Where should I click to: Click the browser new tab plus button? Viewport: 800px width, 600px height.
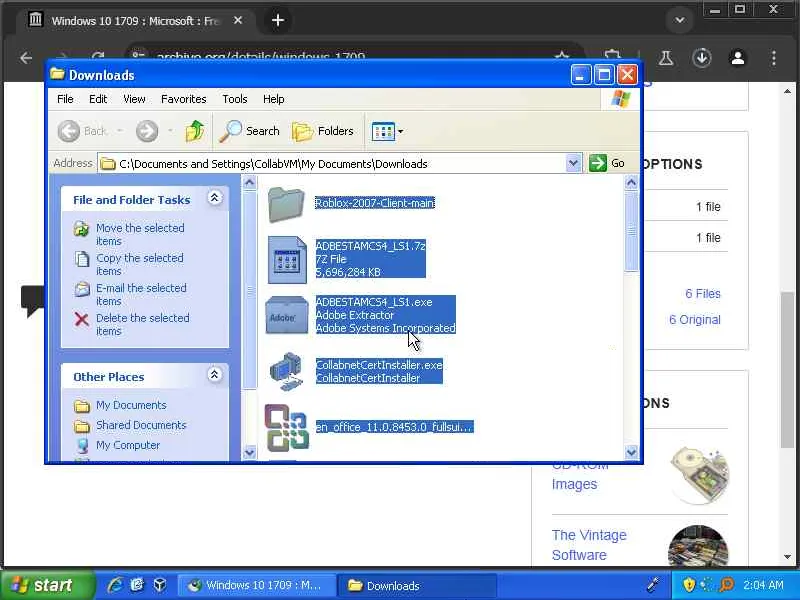point(278,20)
